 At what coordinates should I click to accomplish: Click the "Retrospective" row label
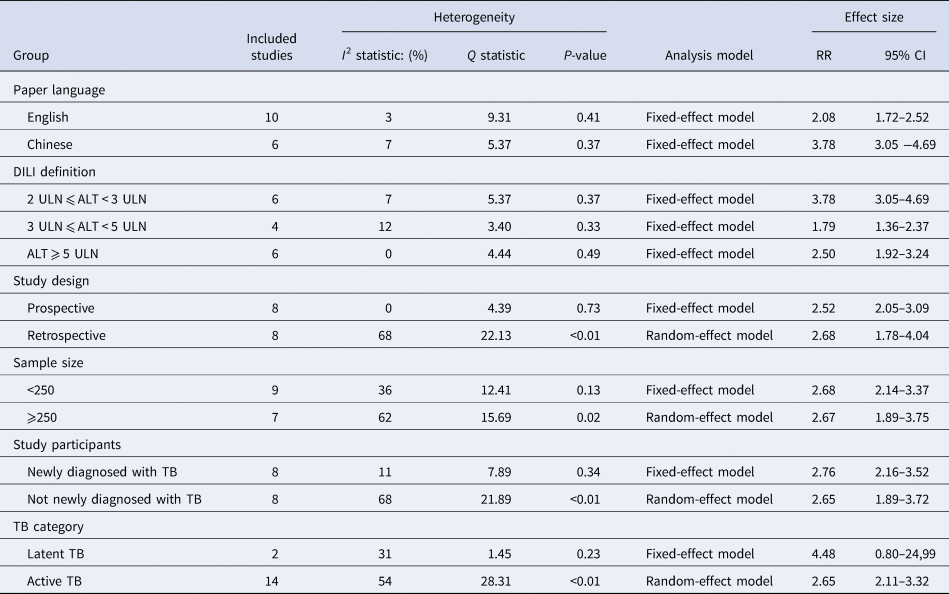[x=66, y=336]
